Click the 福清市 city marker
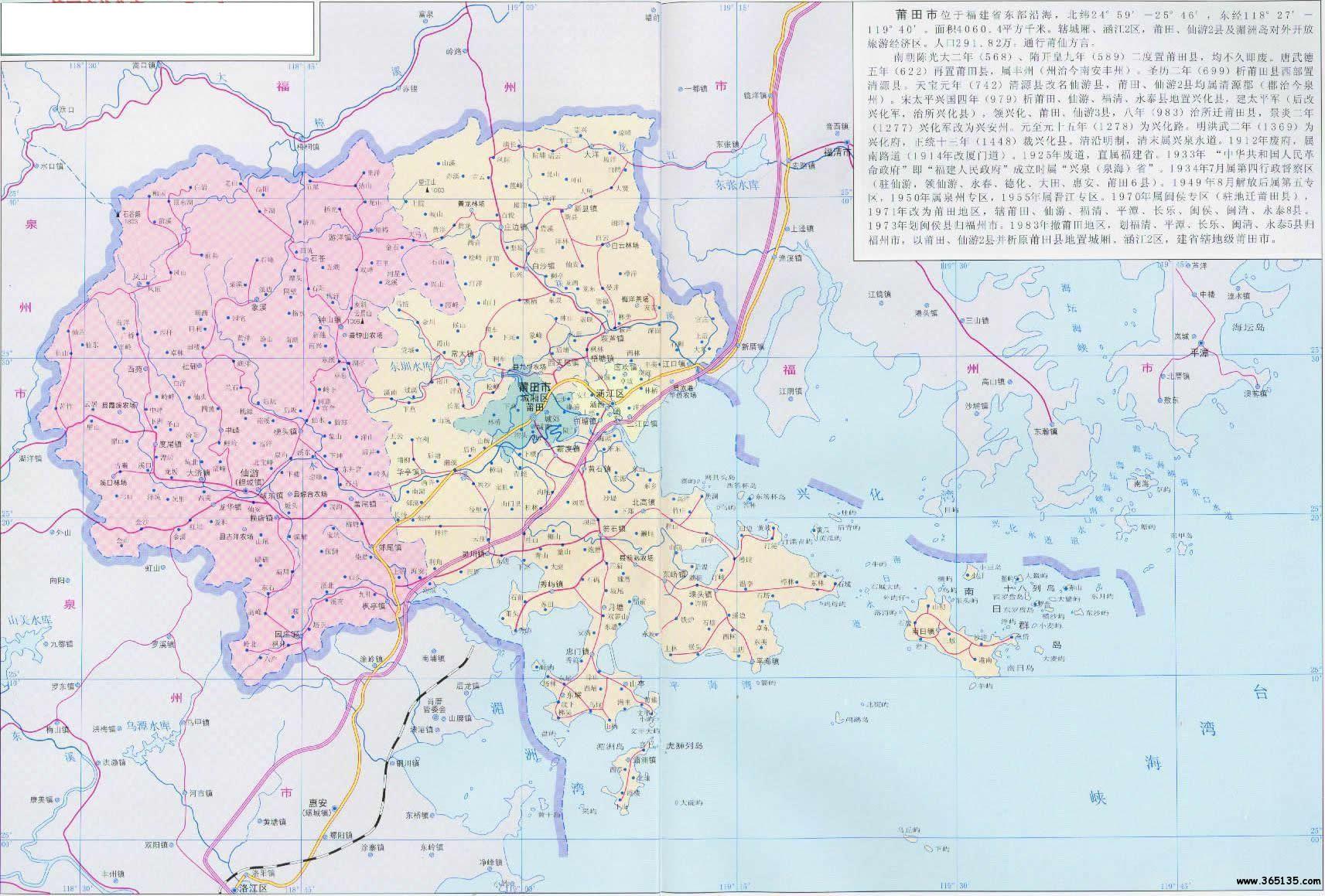Image resolution: width=1325 pixels, height=896 pixels. pos(848,142)
